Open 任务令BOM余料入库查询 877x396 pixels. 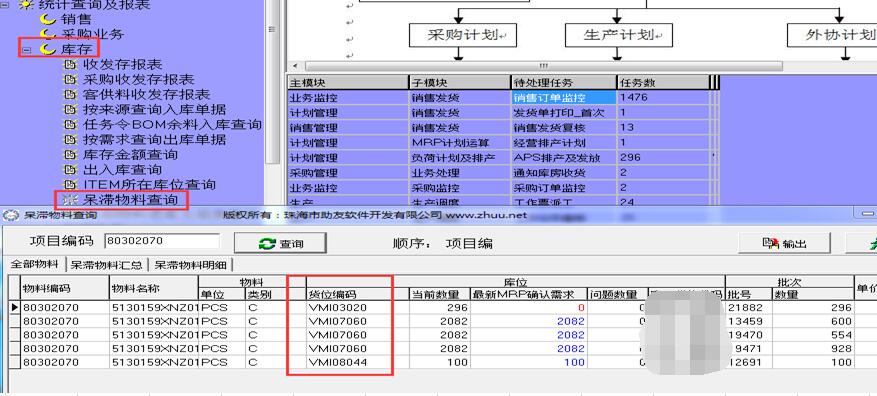click(x=172, y=124)
